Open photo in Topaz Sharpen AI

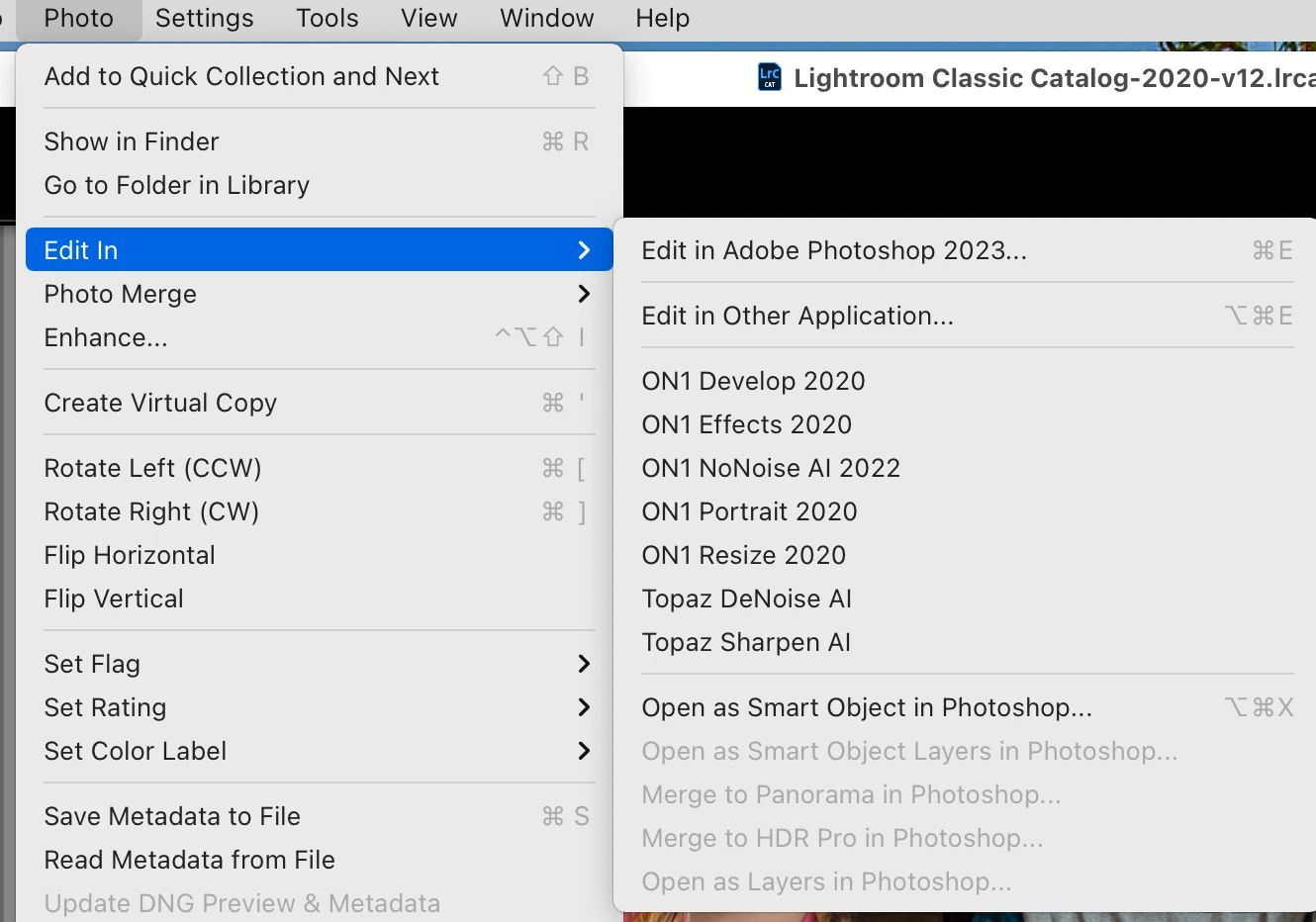(x=967, y=642)
